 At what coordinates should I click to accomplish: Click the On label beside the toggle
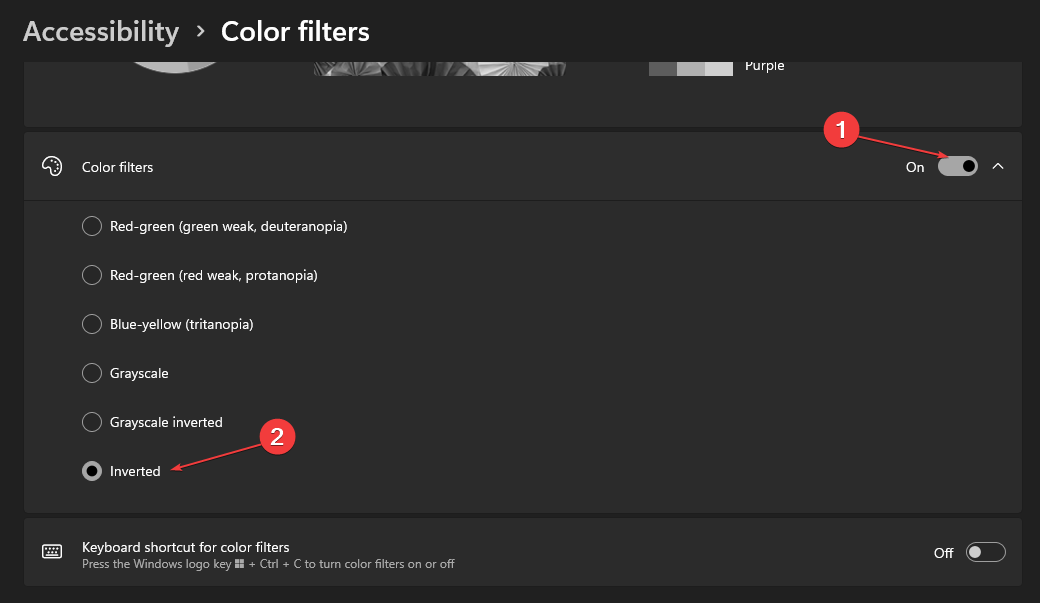point(914,167)
